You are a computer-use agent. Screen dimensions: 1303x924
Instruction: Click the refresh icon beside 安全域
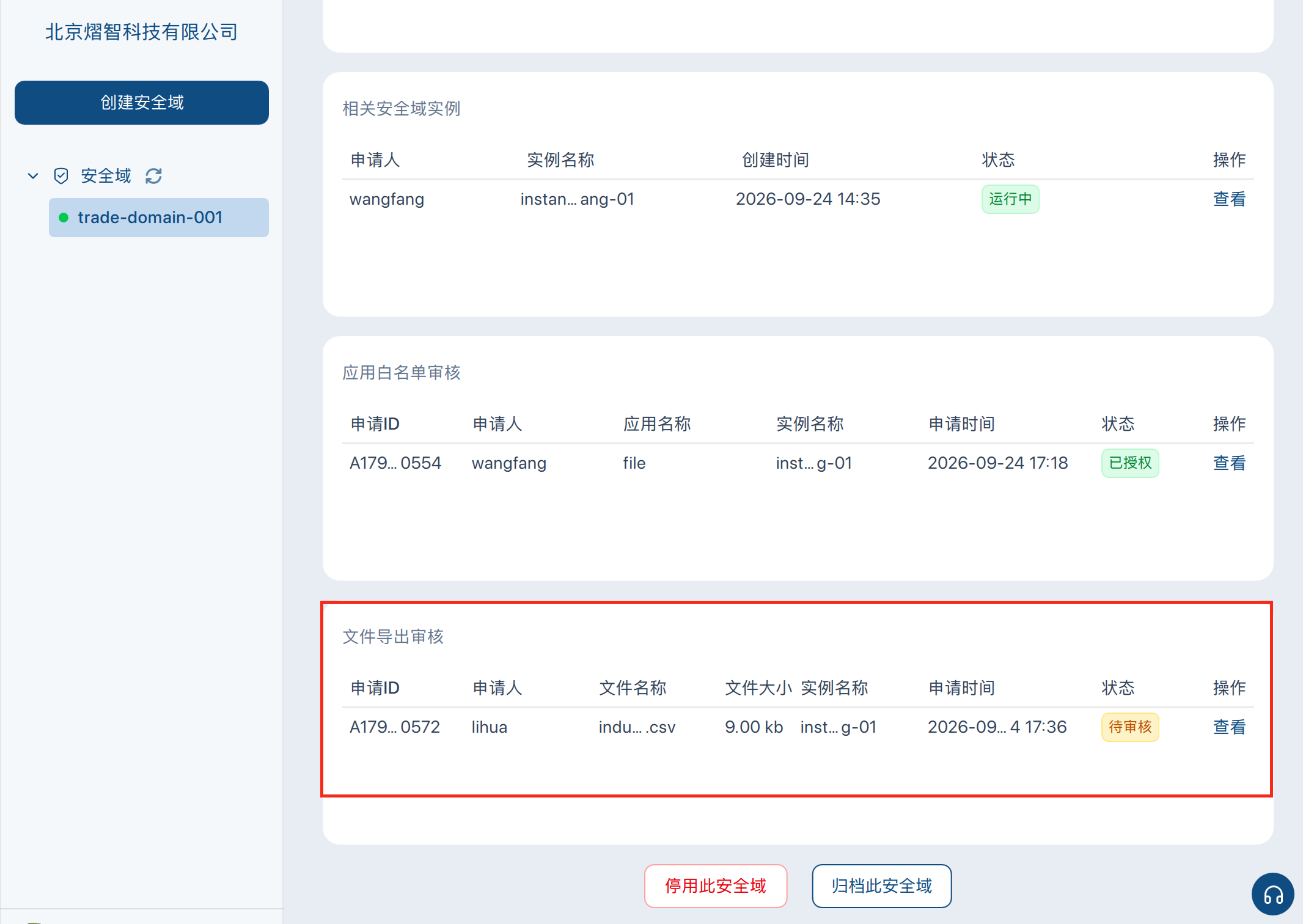153,176
